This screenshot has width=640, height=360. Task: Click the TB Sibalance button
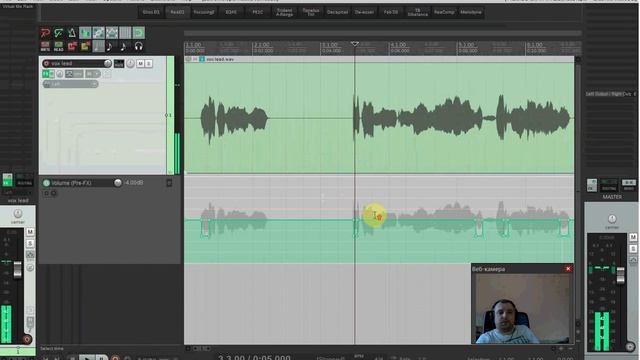click(418, 12)
